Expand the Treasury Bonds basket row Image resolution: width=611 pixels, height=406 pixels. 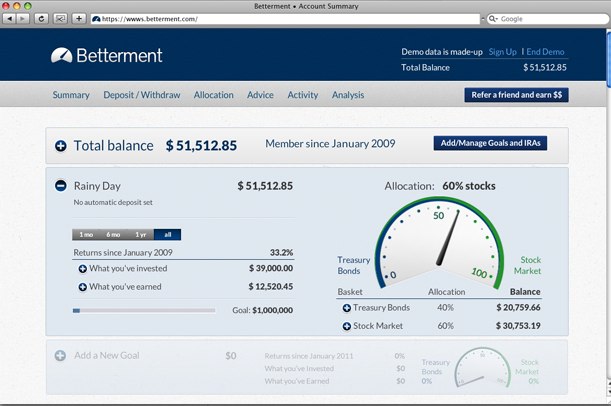coord(347,308)
